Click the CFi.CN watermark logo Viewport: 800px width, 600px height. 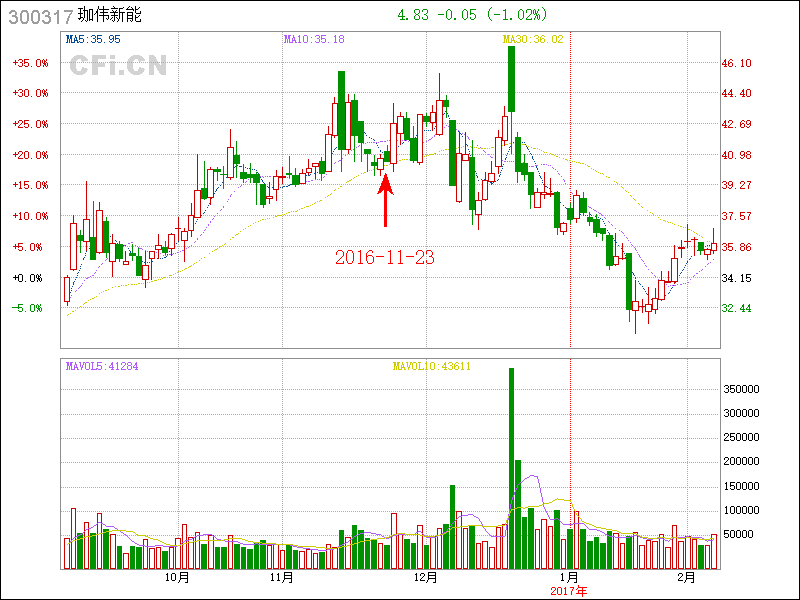click(118, 66)
